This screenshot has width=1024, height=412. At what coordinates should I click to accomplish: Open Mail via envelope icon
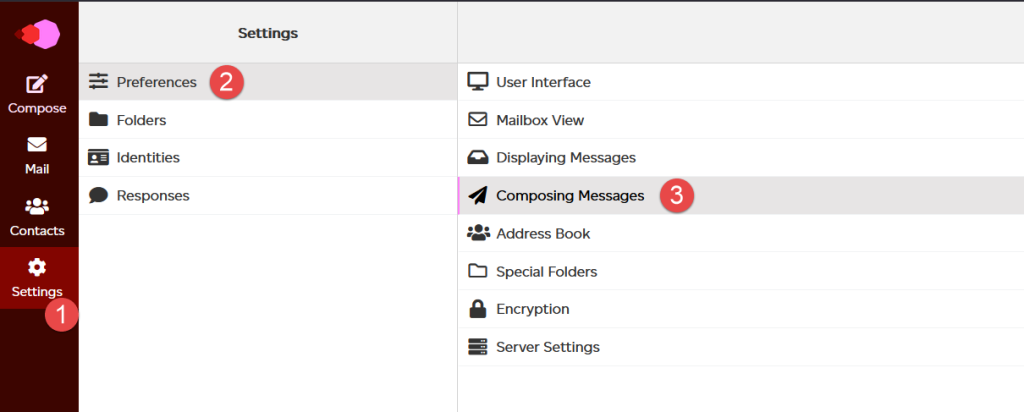37,145
